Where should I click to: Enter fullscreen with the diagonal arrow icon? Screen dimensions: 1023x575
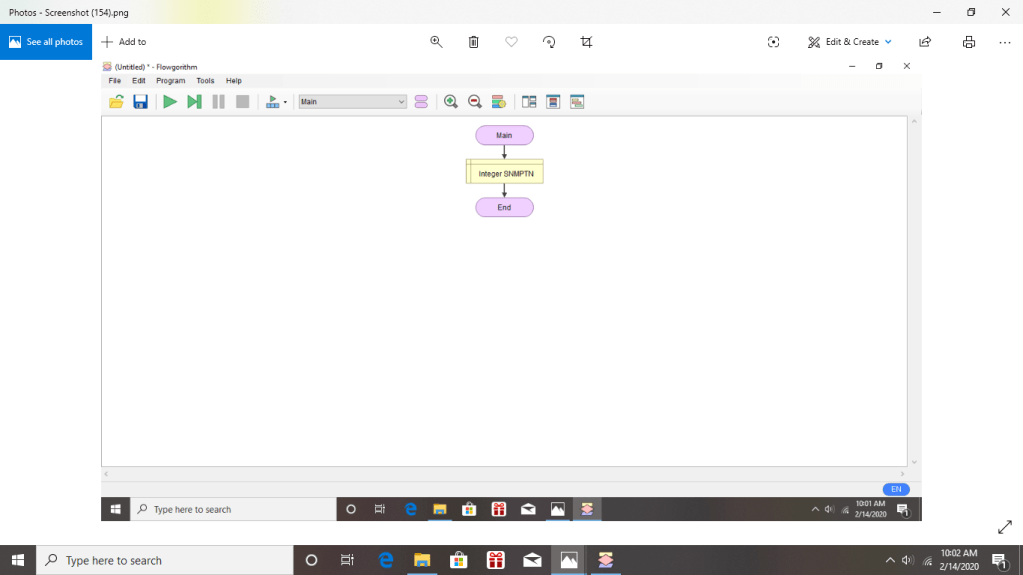click(1005, 527)
